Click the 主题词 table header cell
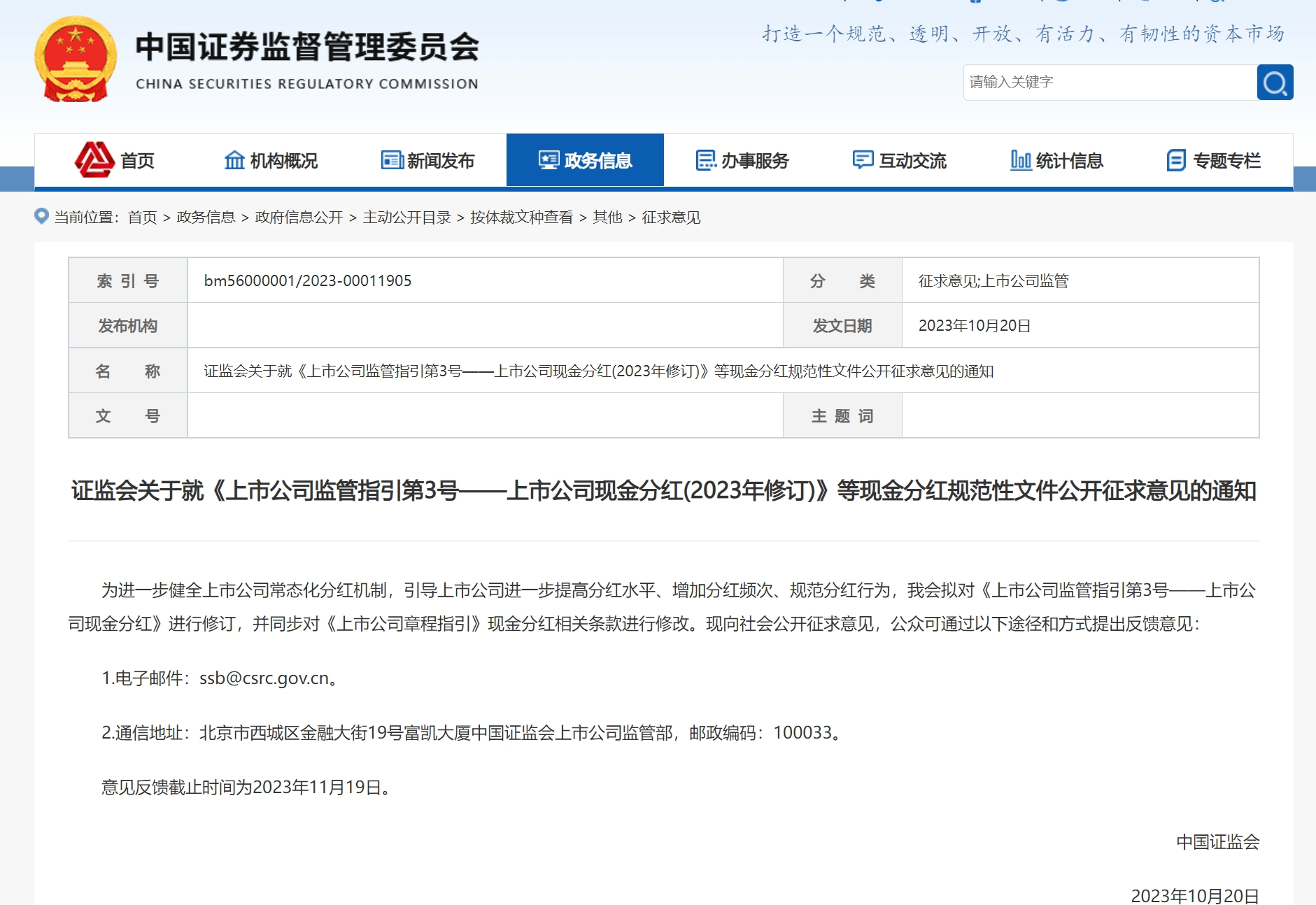The image size is (1316, 905). tap(842, 416)
